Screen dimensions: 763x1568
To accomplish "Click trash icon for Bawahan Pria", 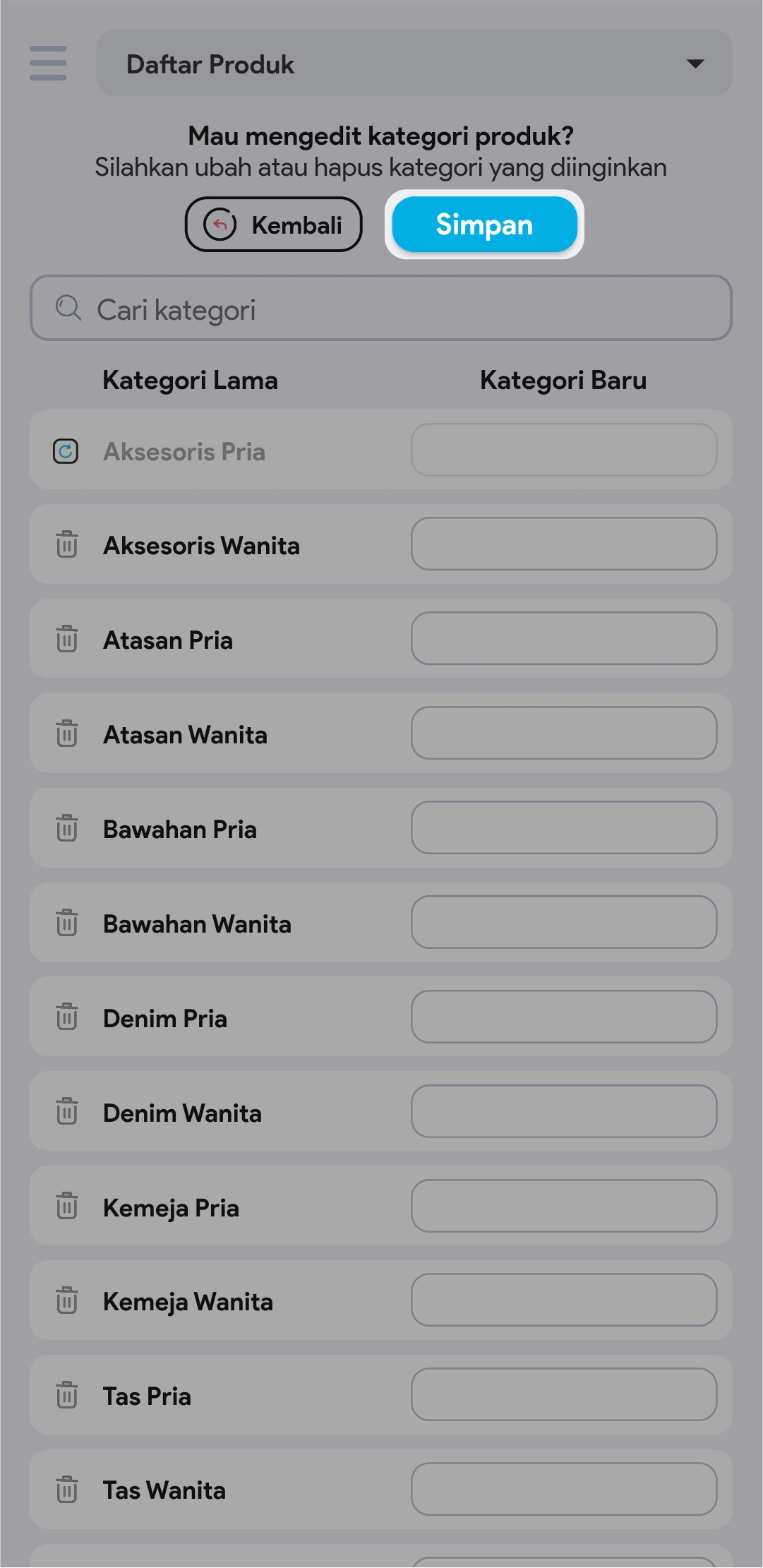I will [67, 828].
